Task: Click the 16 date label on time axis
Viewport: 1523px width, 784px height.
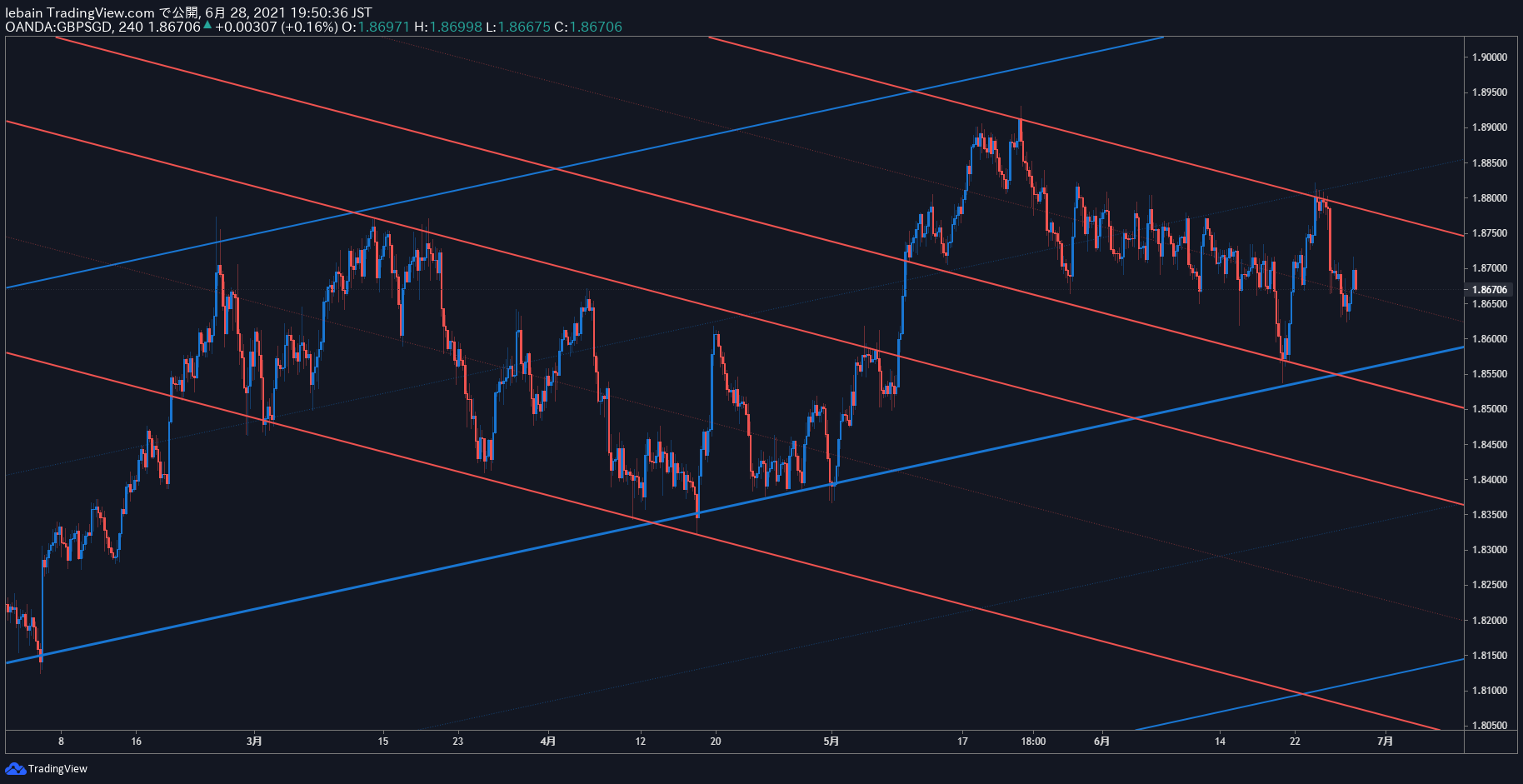Action: click(x=137, y=742)
